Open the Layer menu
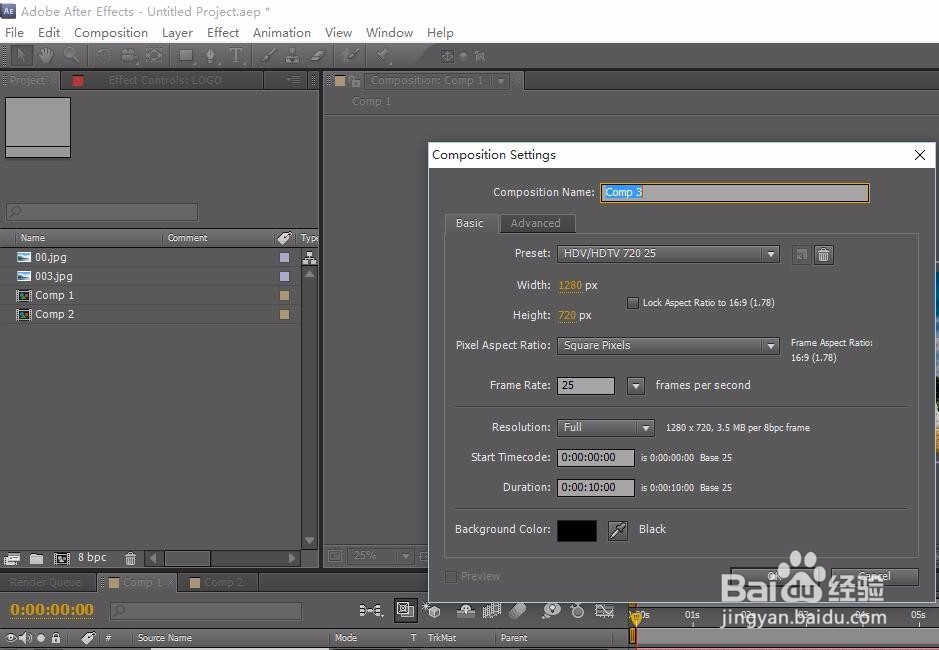Viewport: 939px width, 650px height. coord(177,32)
